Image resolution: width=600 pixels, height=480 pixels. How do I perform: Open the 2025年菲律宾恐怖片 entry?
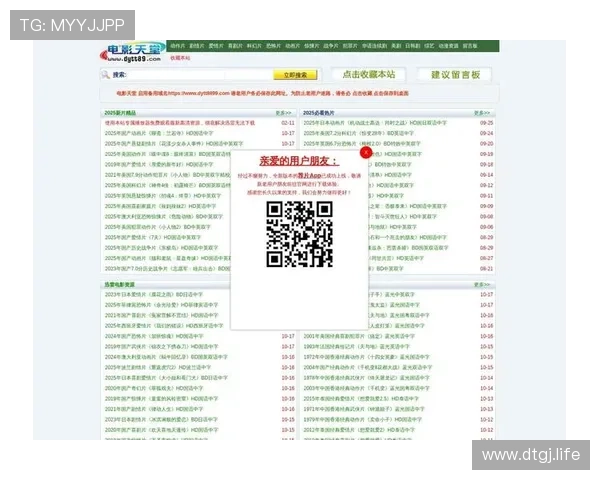pyautogui.click(x=161, y=305)
